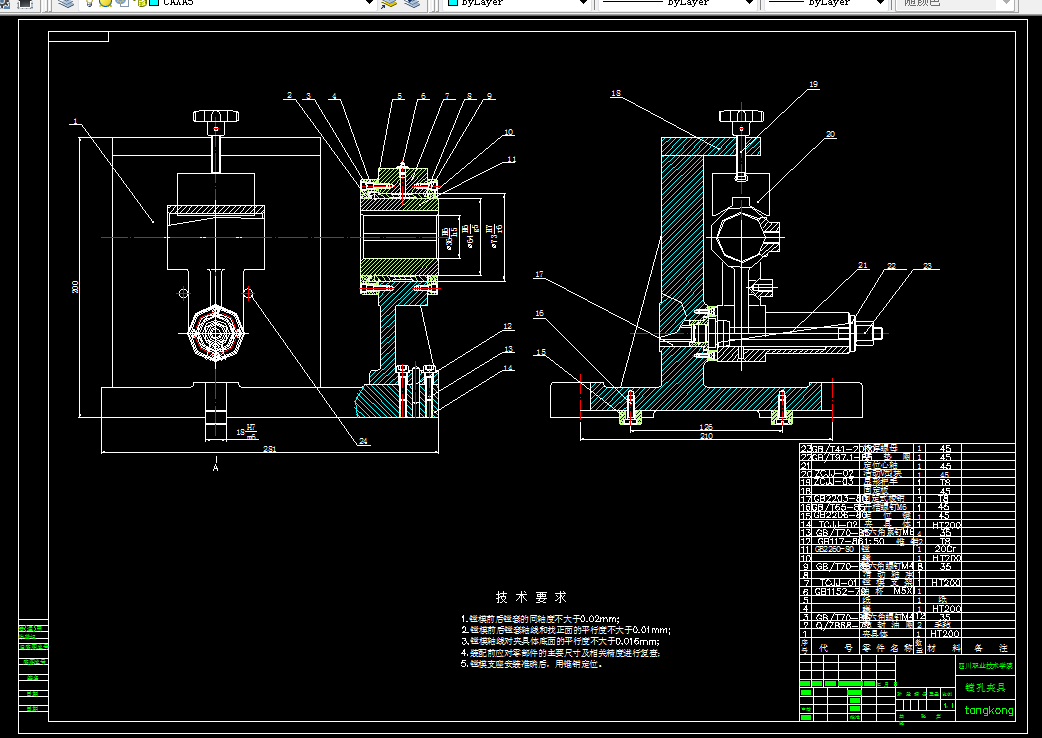Select part balloon number 18

tap(615, 94)
